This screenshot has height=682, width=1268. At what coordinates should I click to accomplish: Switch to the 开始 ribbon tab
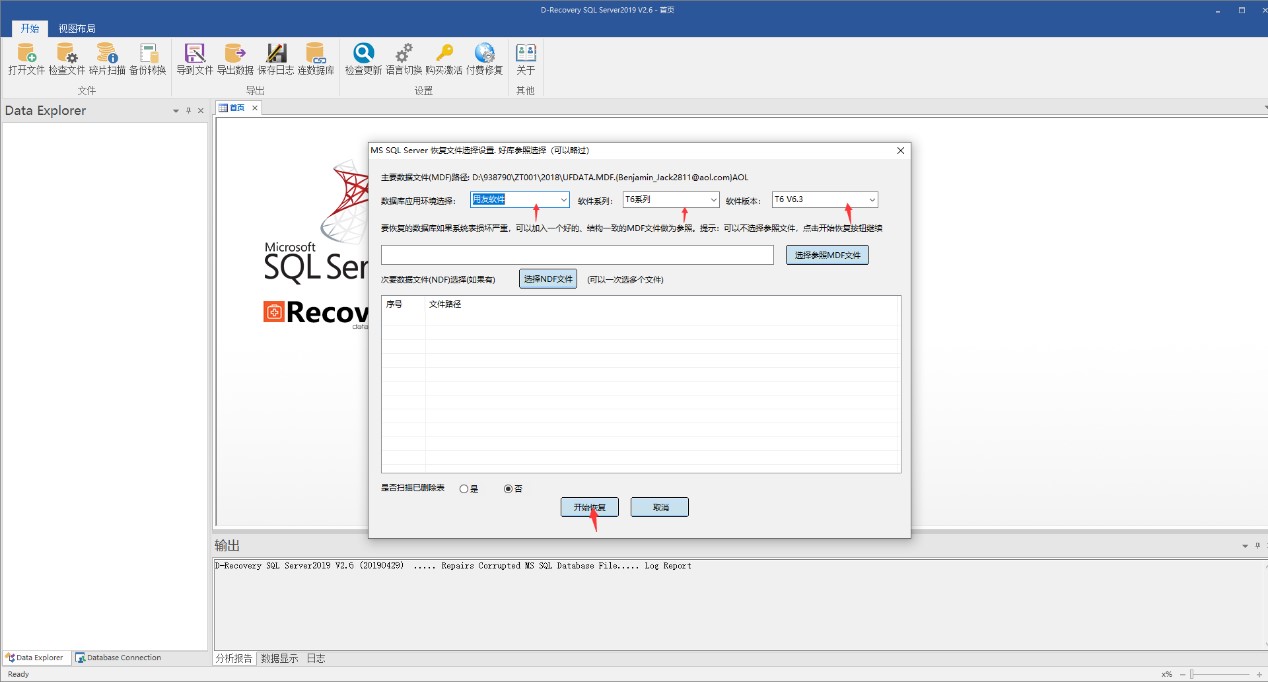(x=30, y=29)
